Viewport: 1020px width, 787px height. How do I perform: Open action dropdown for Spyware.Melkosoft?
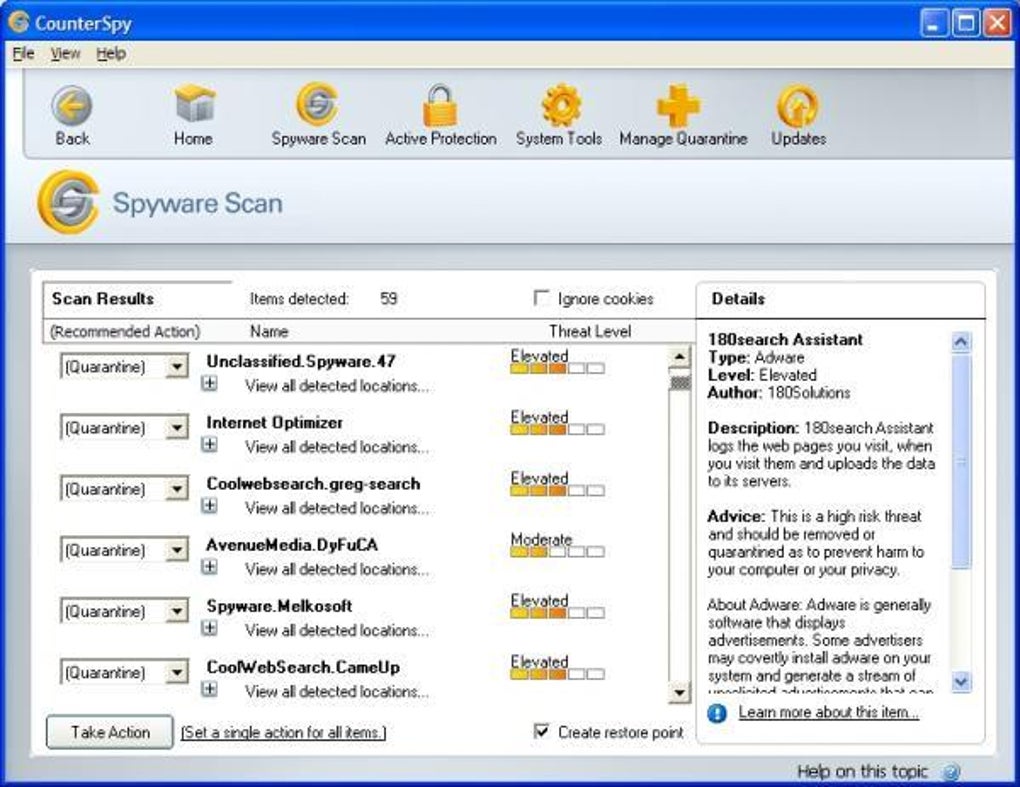[x=176, y=611]
